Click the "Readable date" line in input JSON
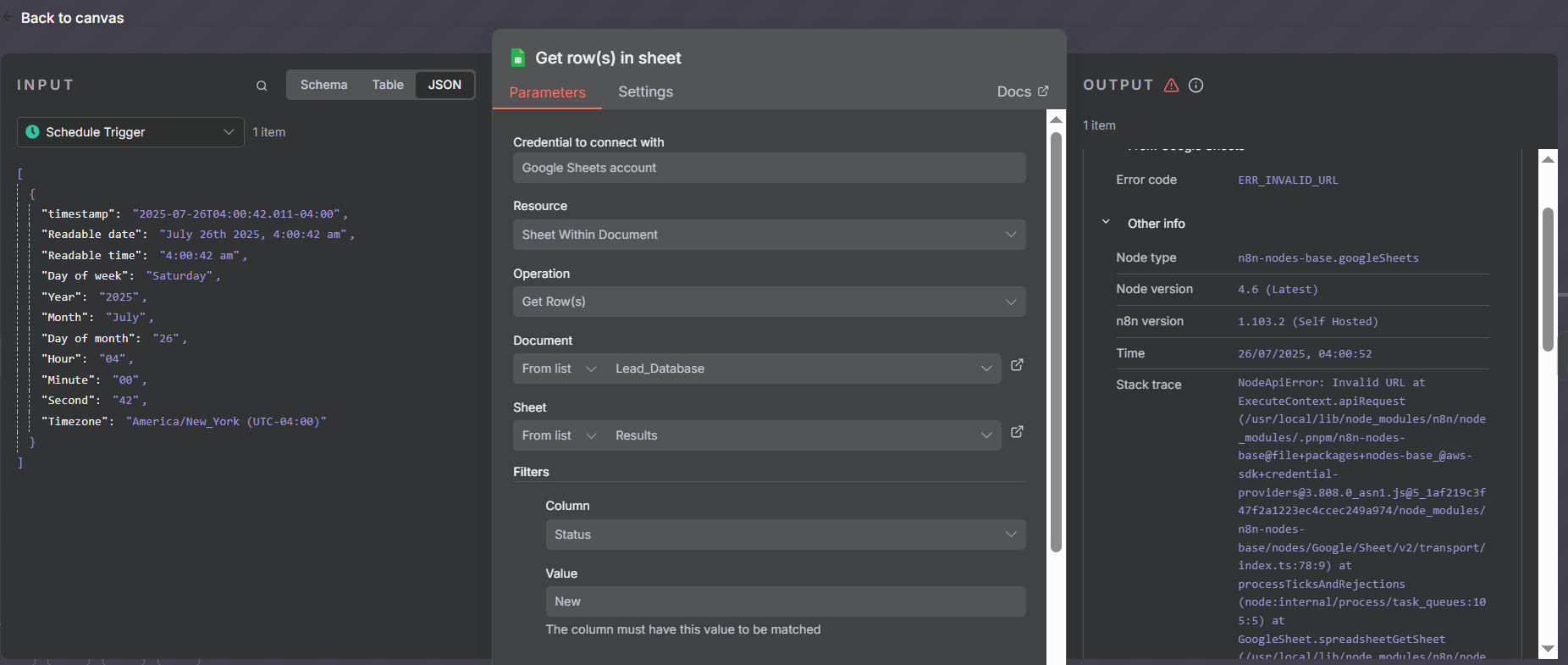The width and height of the screenshot is (1568, 665). (197, 235)
